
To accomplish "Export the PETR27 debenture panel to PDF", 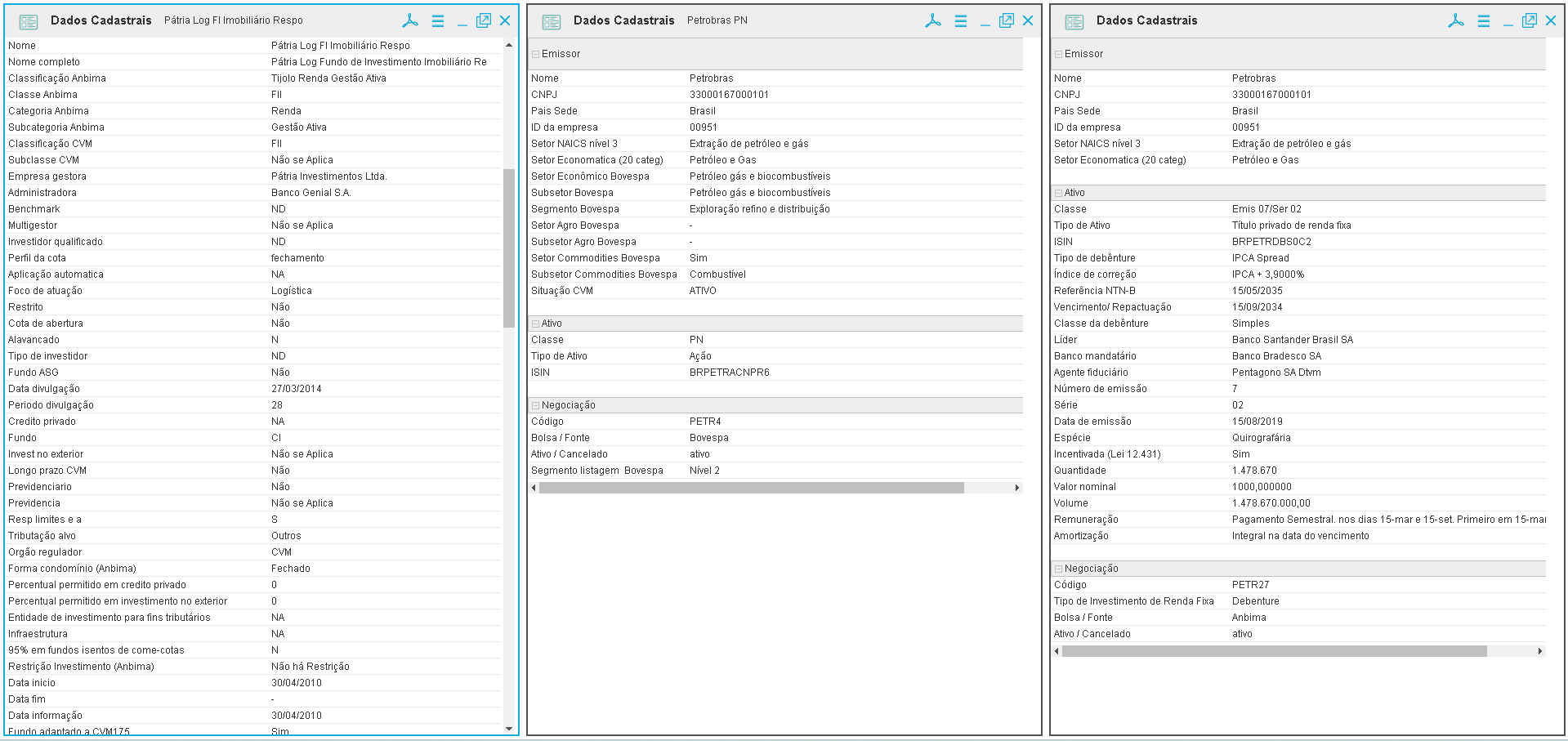I will (1456, 20).
